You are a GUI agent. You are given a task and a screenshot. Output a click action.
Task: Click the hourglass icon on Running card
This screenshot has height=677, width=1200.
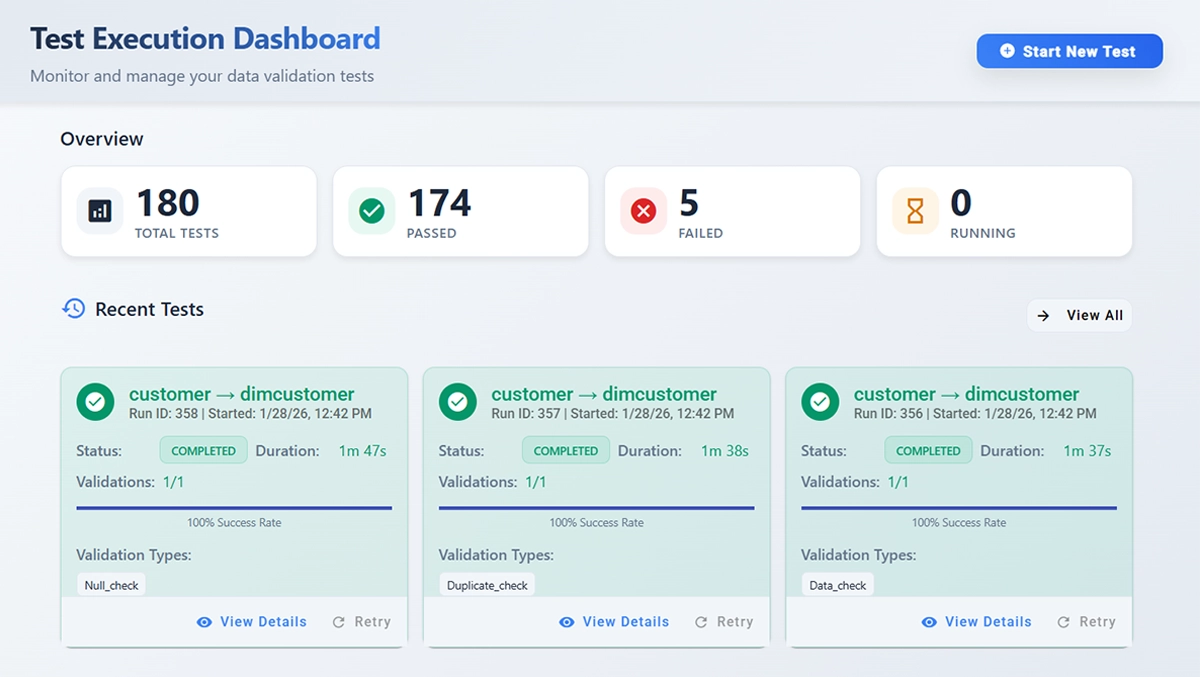coord(914,211)
